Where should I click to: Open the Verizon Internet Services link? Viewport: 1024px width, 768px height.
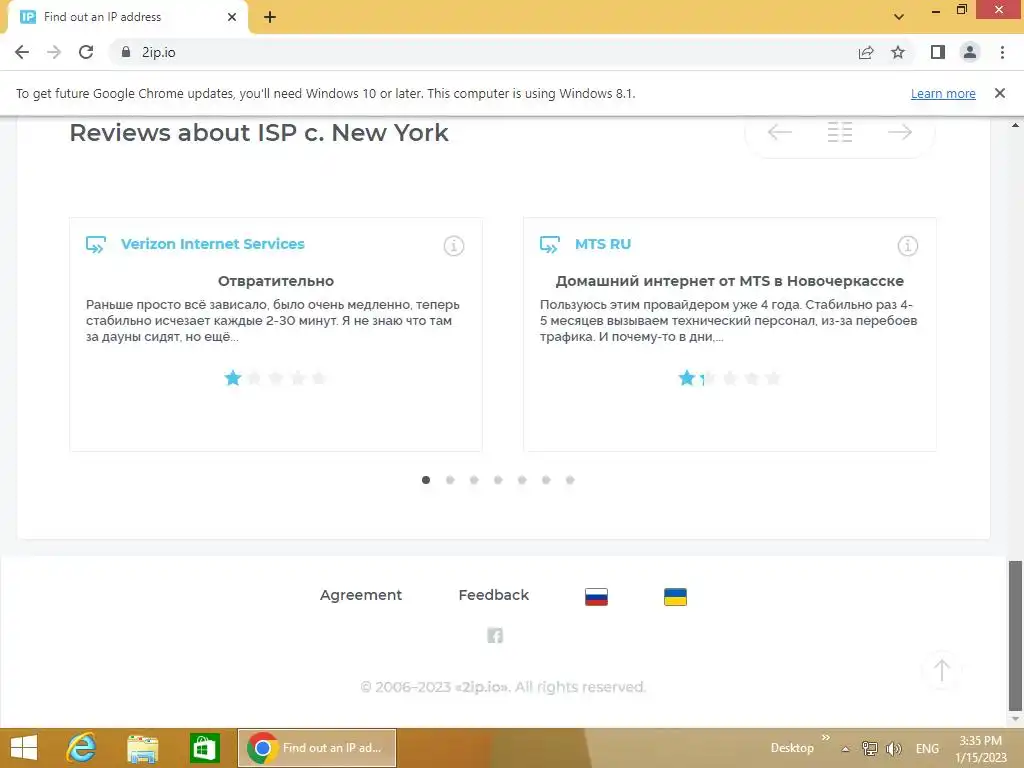point(213,244)
